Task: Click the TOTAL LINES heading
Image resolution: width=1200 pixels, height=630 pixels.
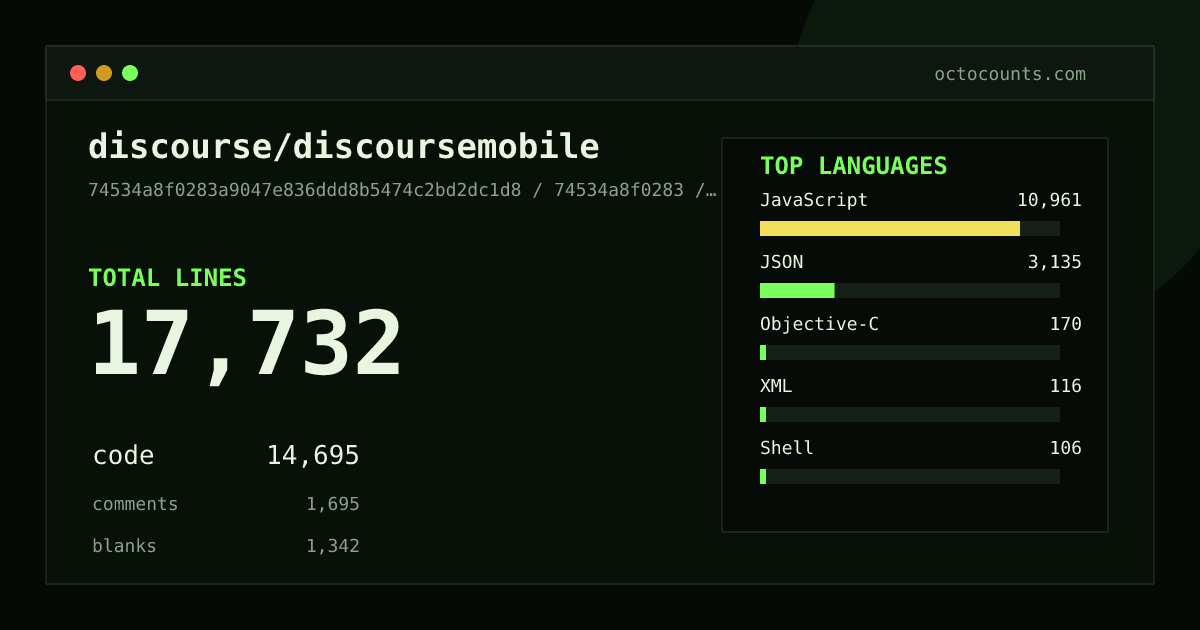Action: (x=167, y=278)
